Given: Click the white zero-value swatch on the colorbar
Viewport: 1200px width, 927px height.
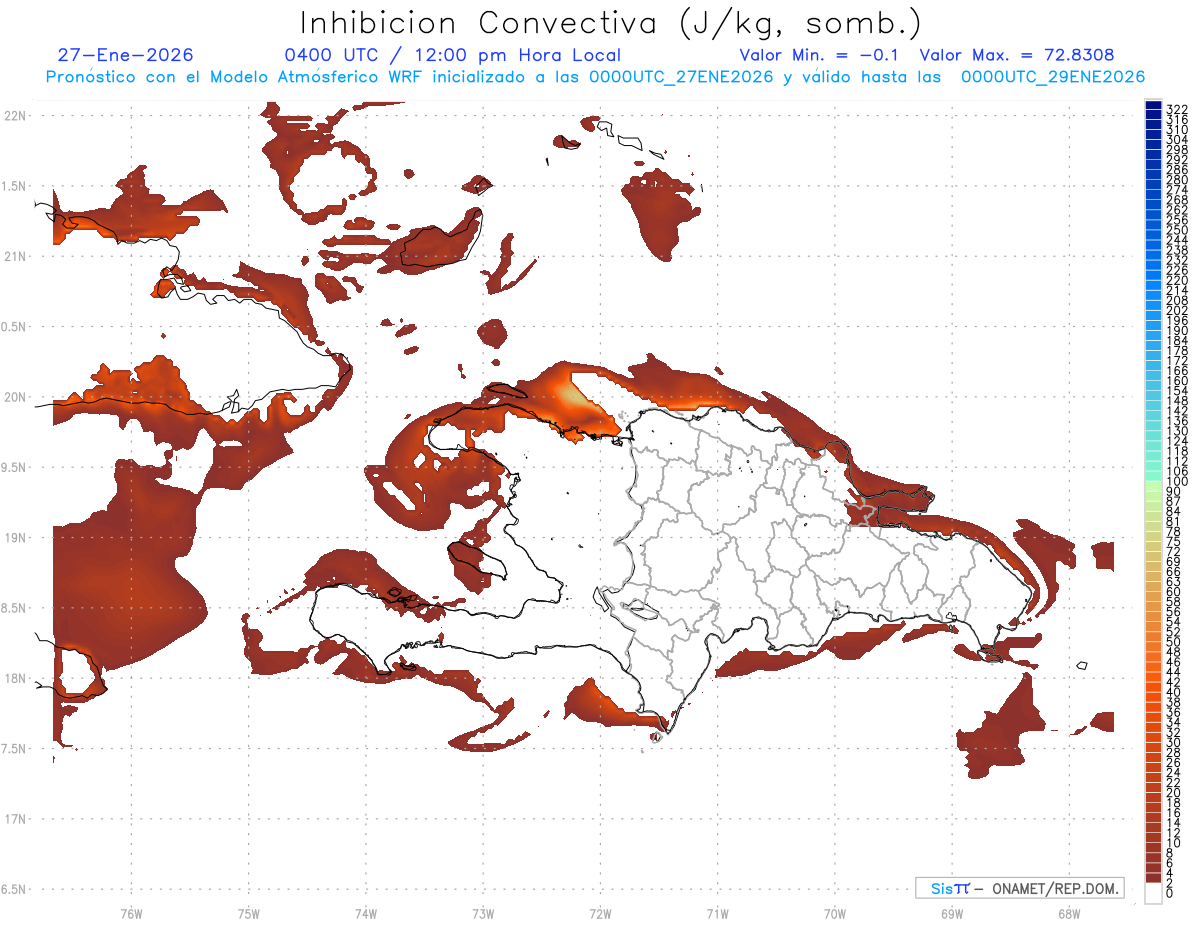Looking at the screenshot, I should point(1153,893).
